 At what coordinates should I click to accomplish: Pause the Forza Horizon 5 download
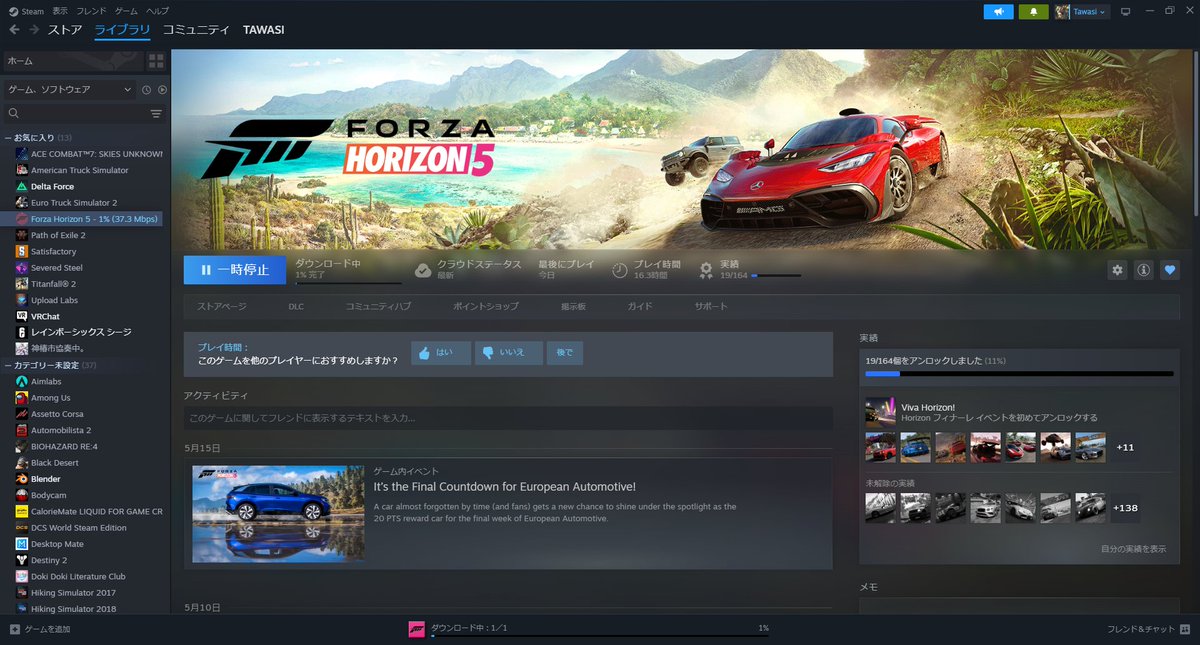coord(235,270)
